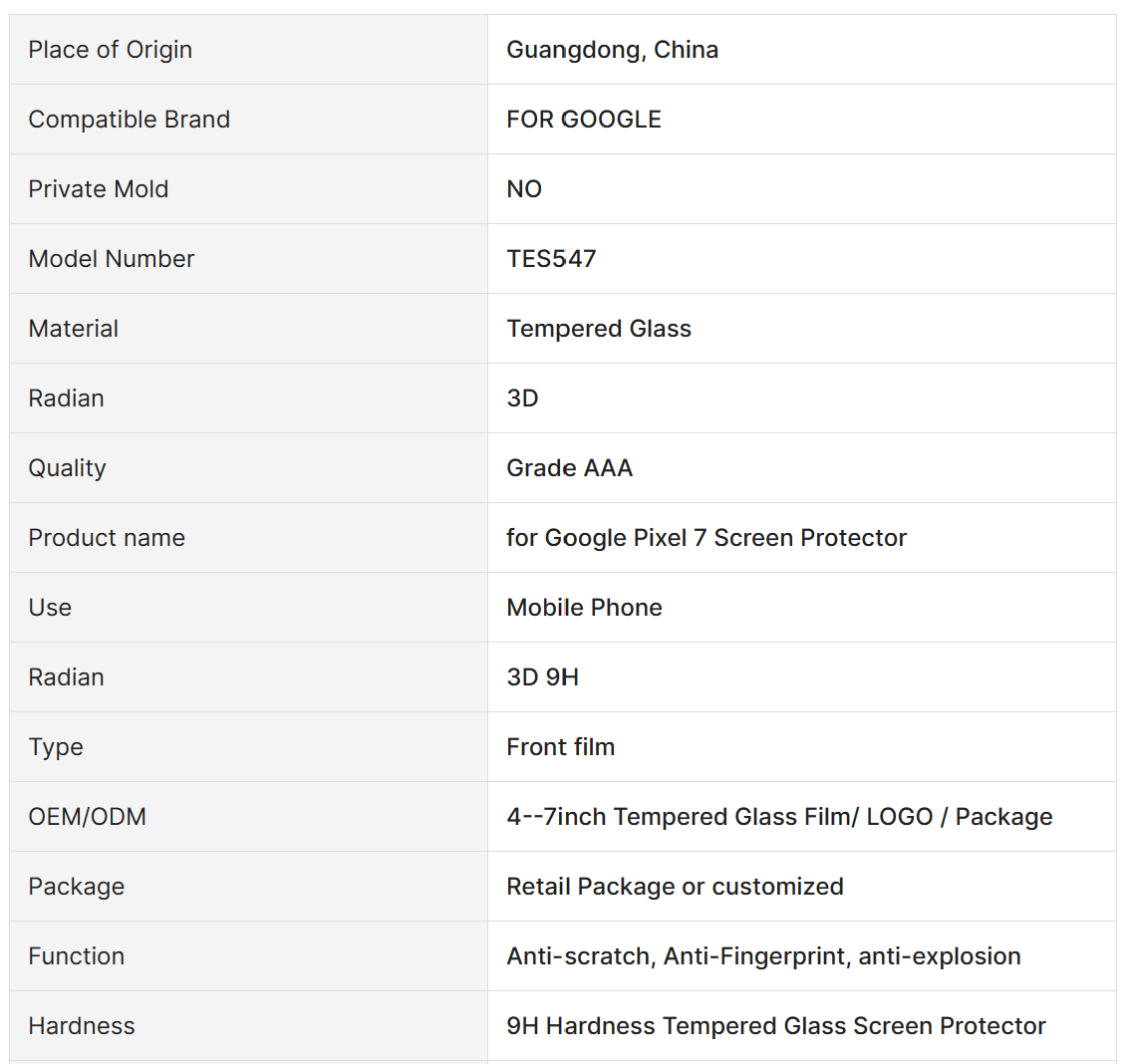
Task: Click the 'OEM/ODM' label cell
Action: pos(88,817)
